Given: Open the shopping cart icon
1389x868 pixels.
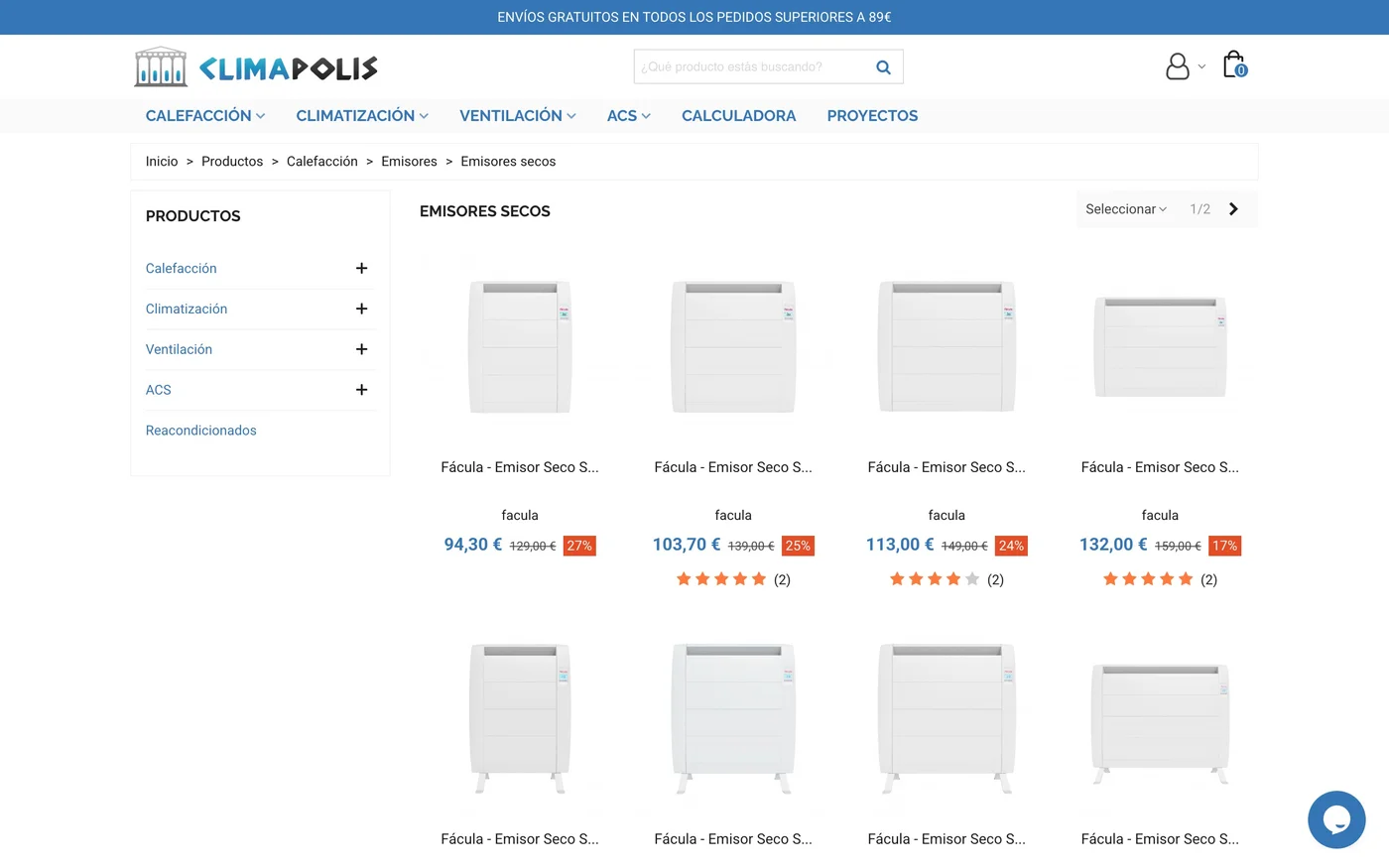Looking at the screenshot, I should click(1234, 64).
